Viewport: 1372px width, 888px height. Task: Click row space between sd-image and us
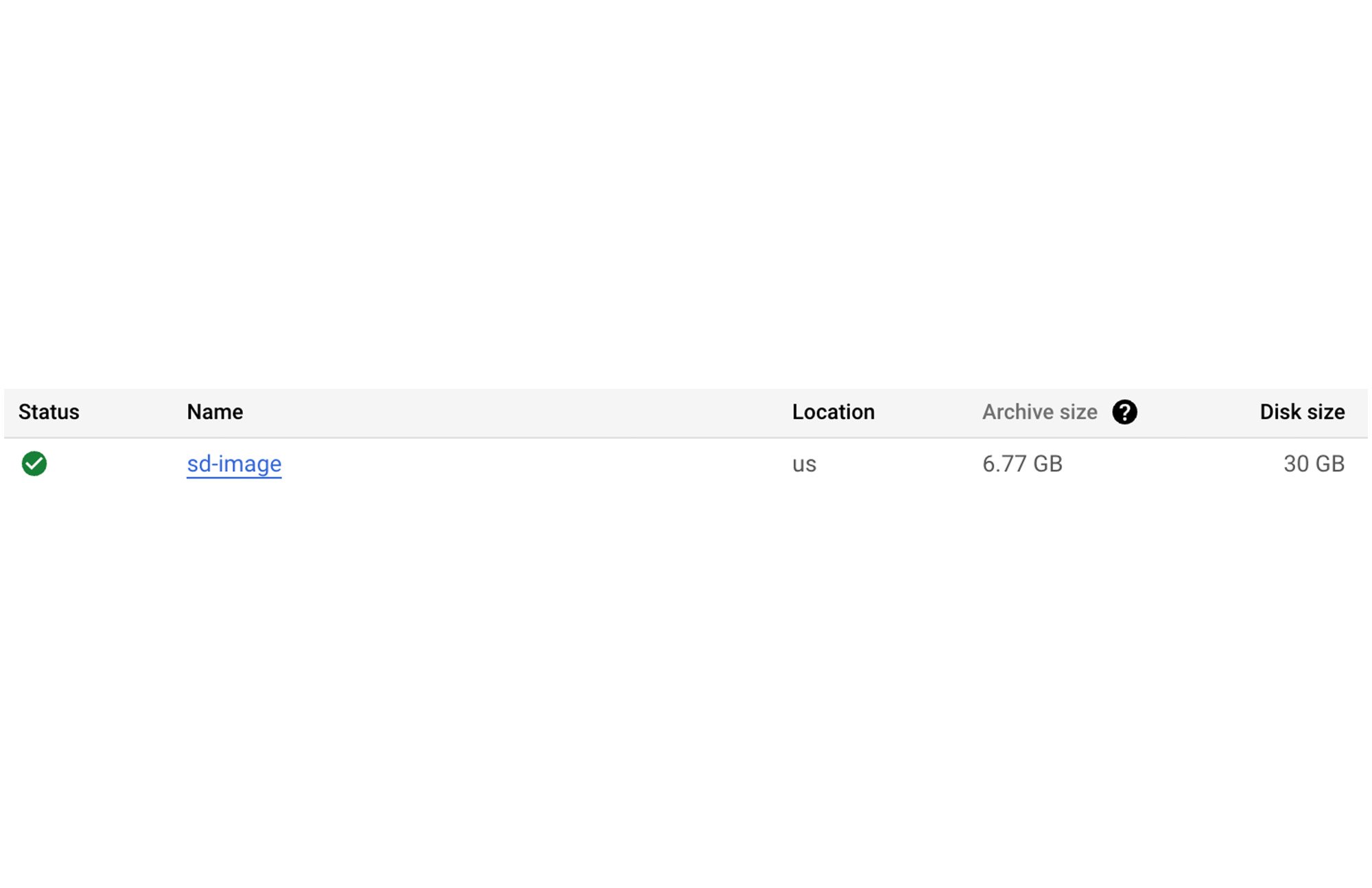[535, 464]
